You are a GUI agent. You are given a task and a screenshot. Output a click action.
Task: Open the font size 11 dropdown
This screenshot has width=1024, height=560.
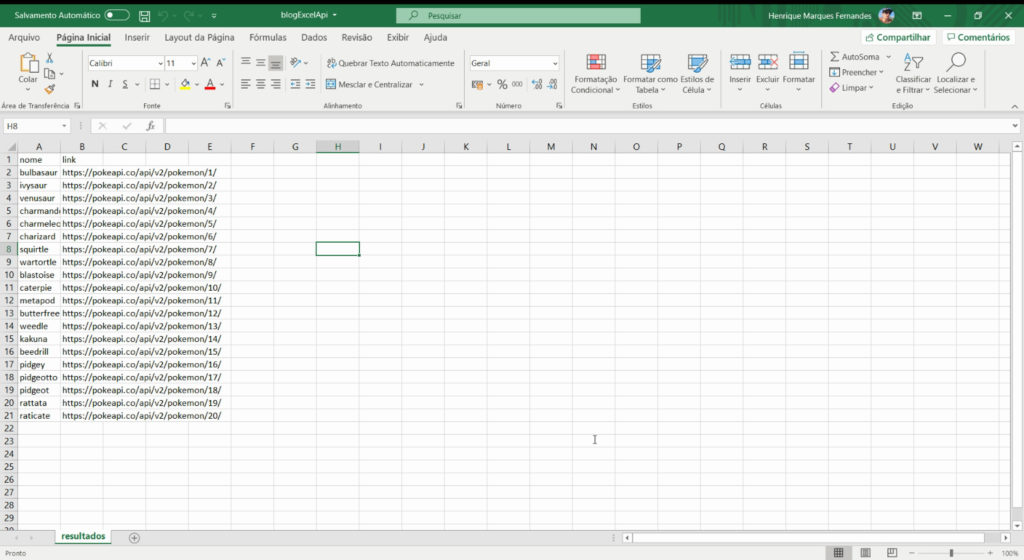pos(193,63)
